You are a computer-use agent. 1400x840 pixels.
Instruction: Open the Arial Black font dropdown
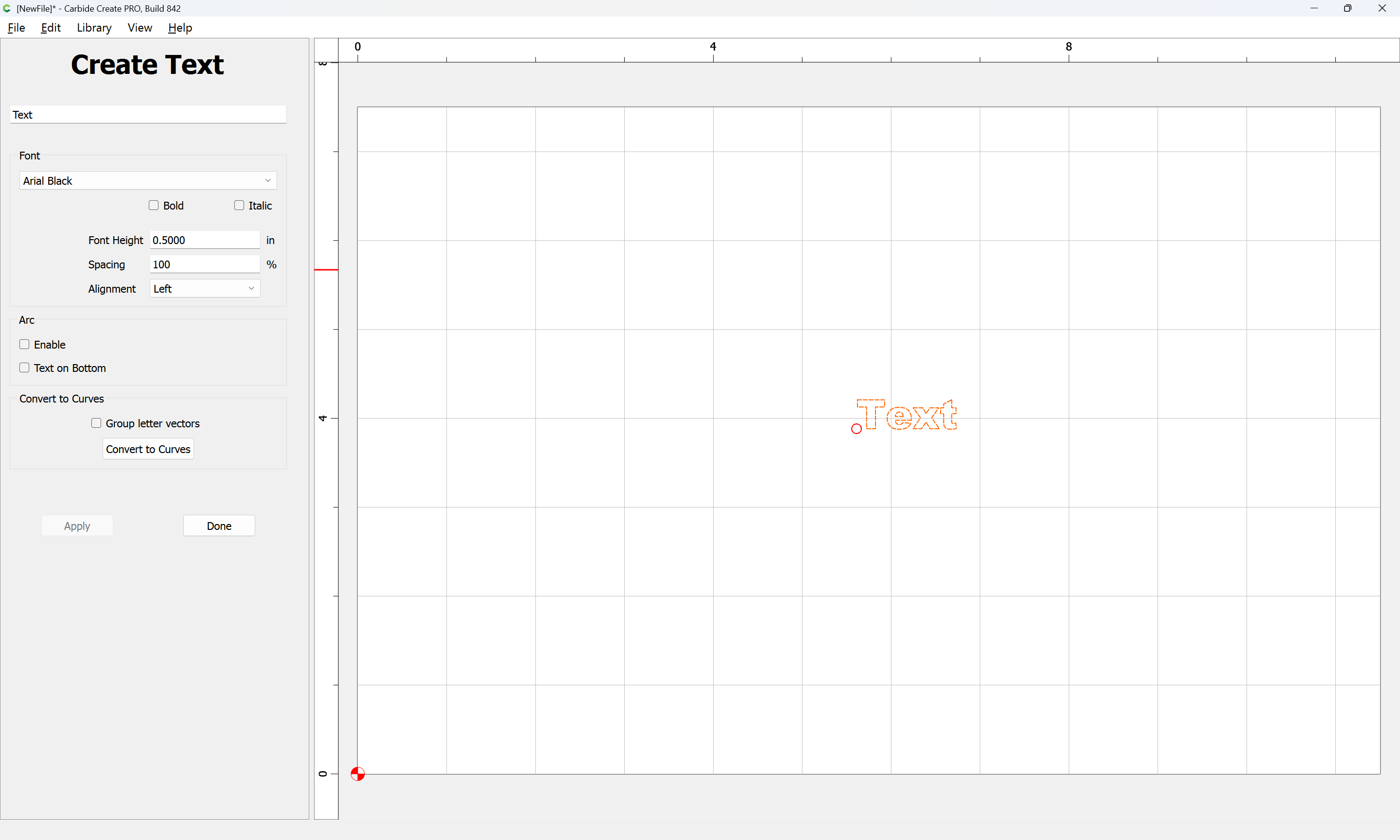[x=148, y=180]
